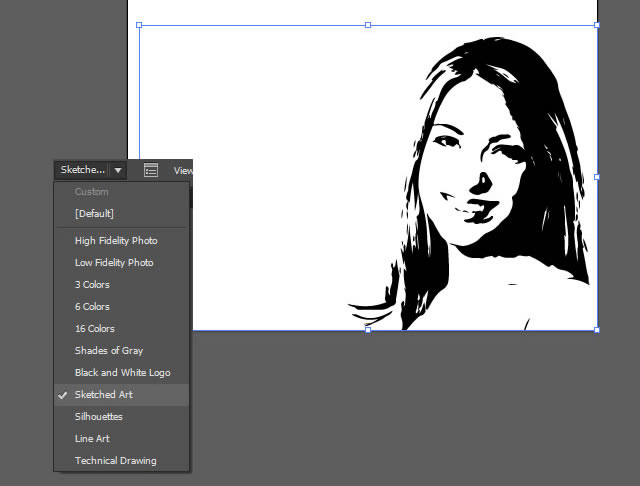The height and width of the screenshot is (486, 640).
Task: Click the preset dropdown arrow button
Action: (x=117, y=171)
